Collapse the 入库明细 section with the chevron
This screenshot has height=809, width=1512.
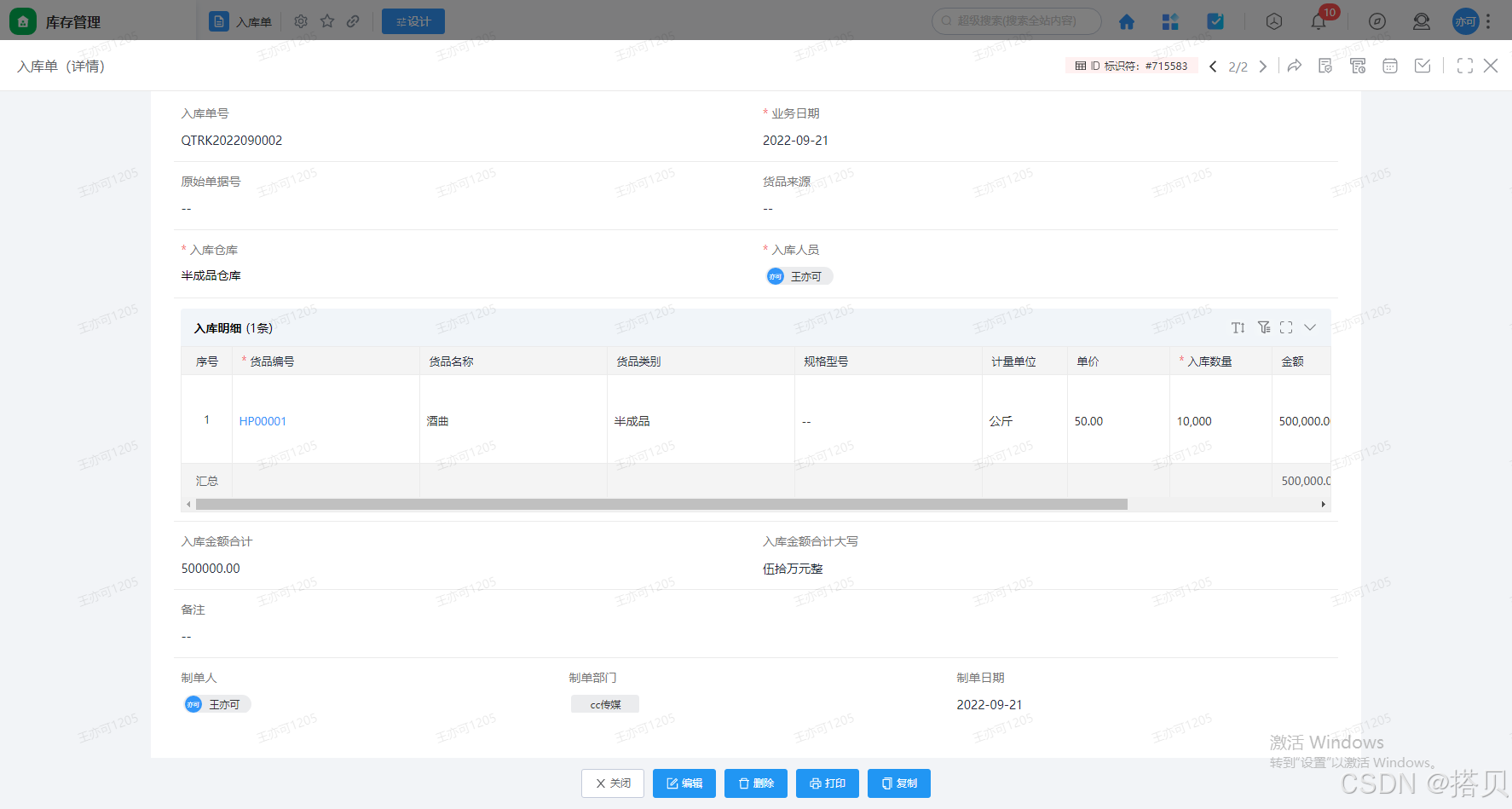tap(1310, 327)
